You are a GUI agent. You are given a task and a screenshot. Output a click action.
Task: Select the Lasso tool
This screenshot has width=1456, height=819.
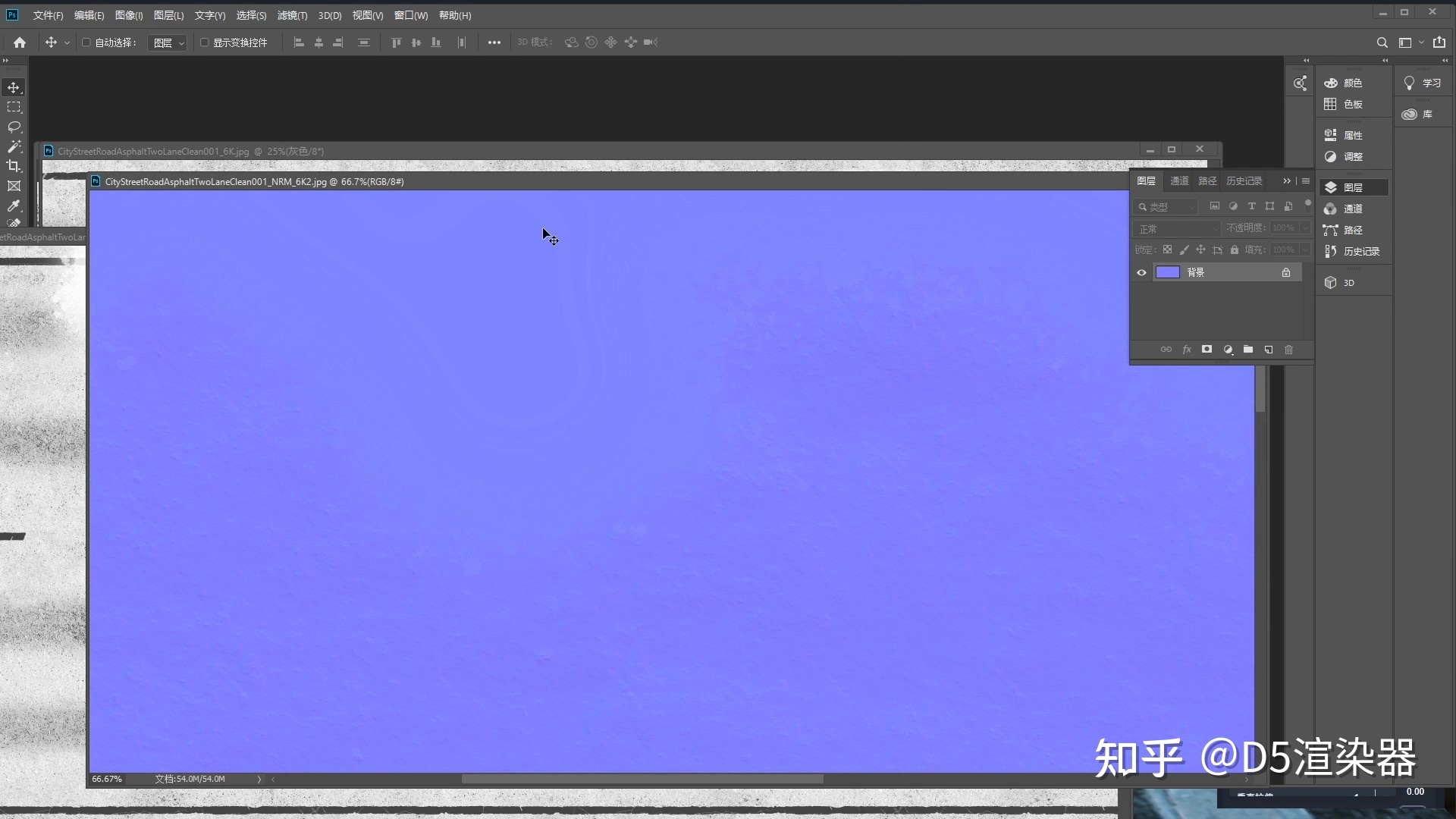14,127
